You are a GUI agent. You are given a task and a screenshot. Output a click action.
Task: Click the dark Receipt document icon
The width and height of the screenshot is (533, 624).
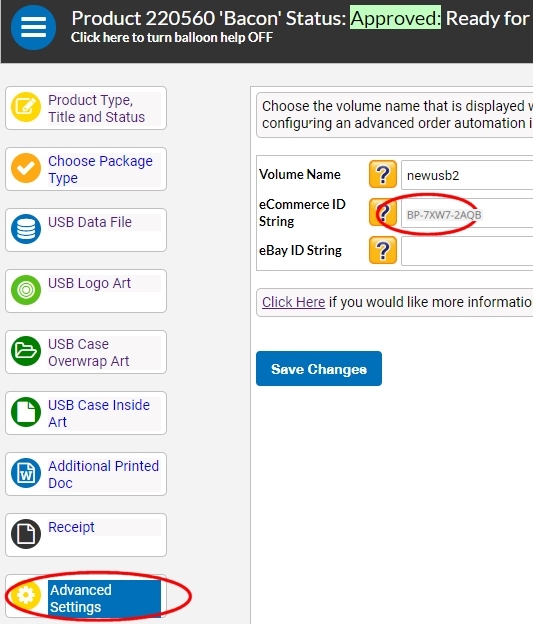(x=26, y=534)
